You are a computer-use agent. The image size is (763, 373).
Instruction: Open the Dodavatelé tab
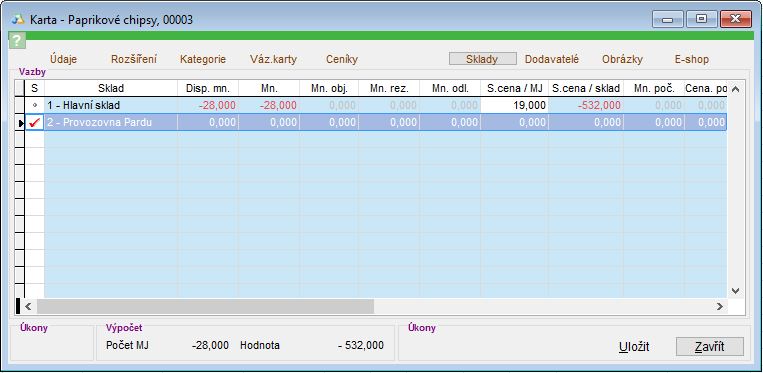(x=552, y=59)
